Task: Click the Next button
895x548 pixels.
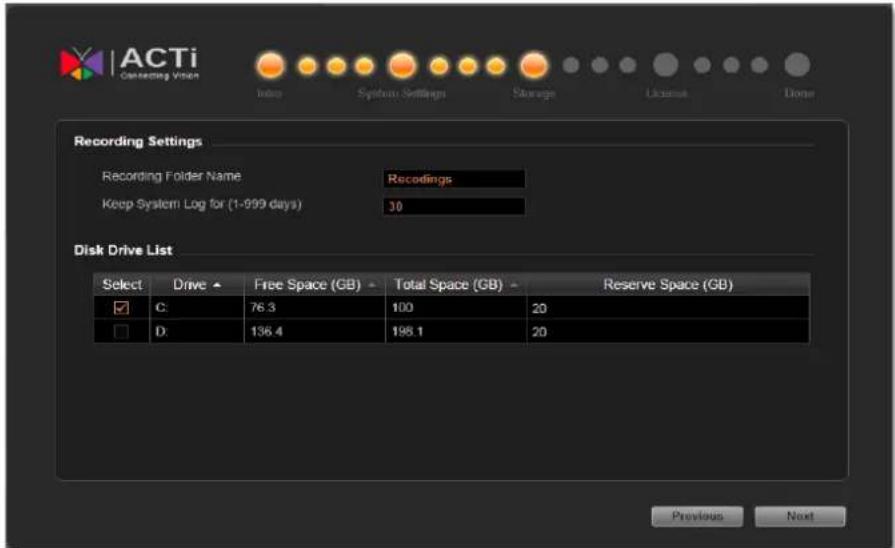Action: [x=800, y=516]
